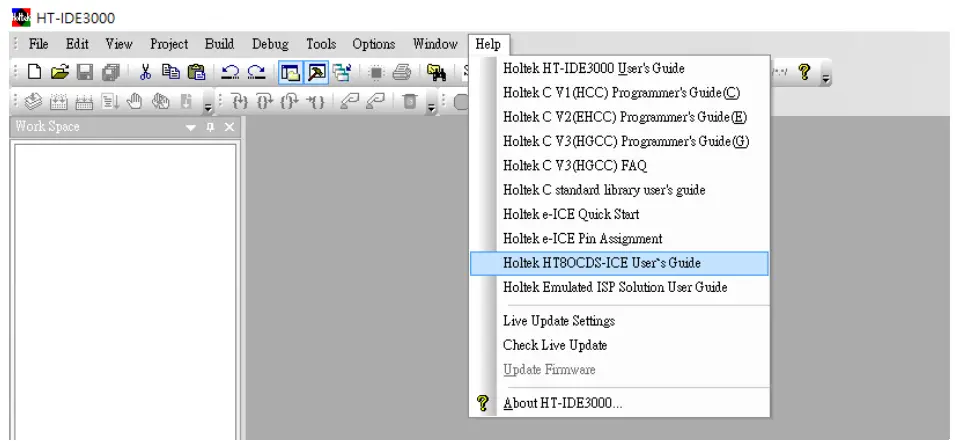Click the Save floppy disk icon

point(85,73)
